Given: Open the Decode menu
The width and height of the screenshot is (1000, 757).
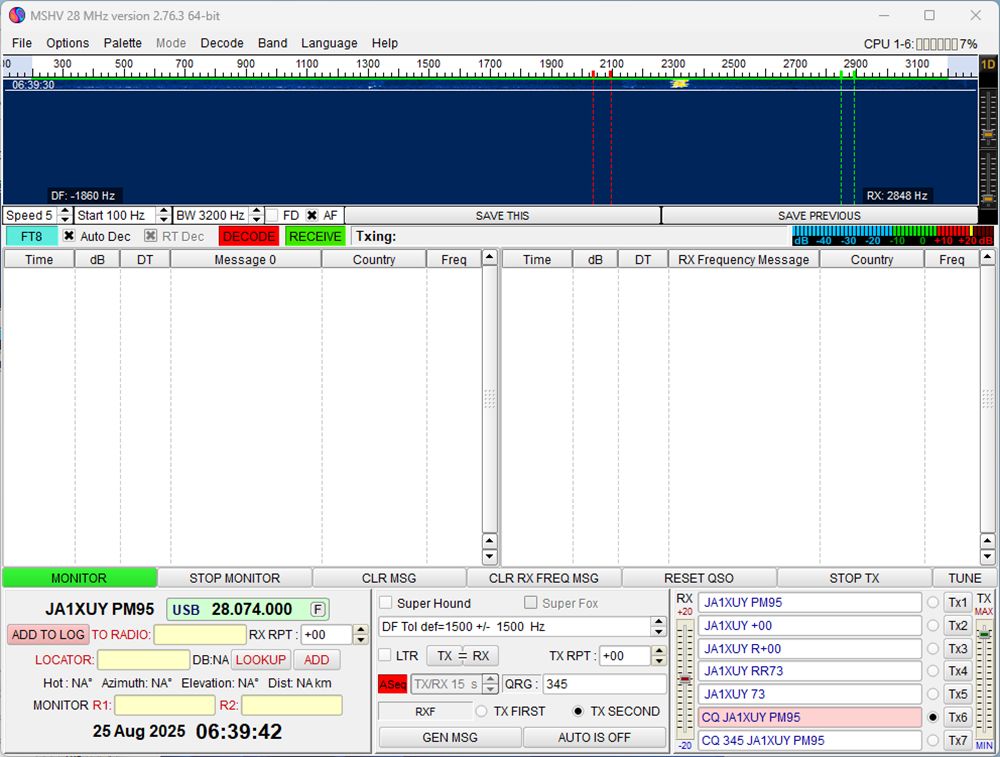Looking at the screenshot, I should [x=221, y=43].
